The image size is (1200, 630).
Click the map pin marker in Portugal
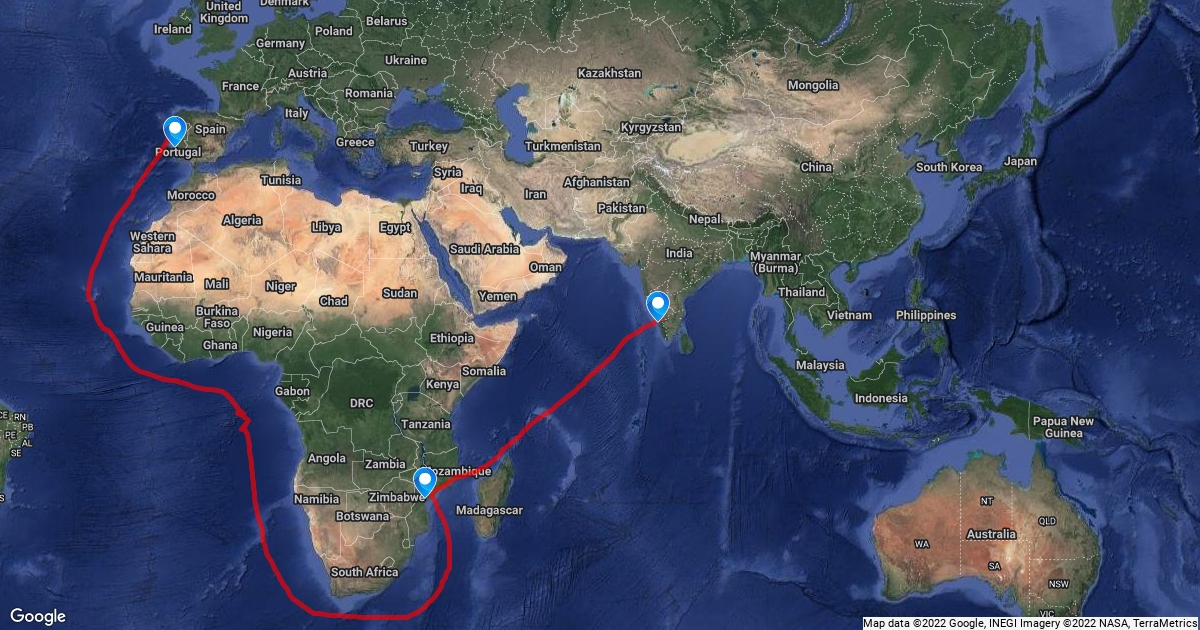175,132
